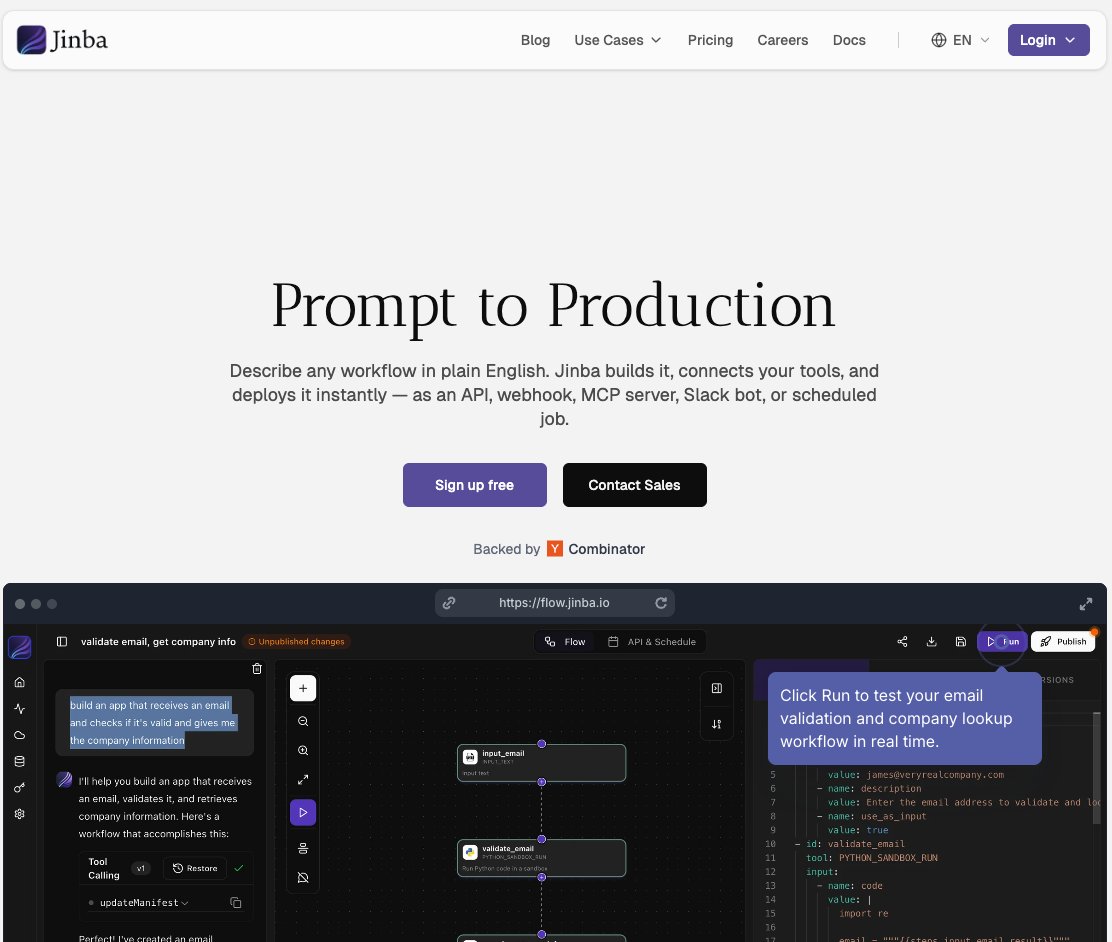Click the Publish button
1112x942 pixels.
1063,641
